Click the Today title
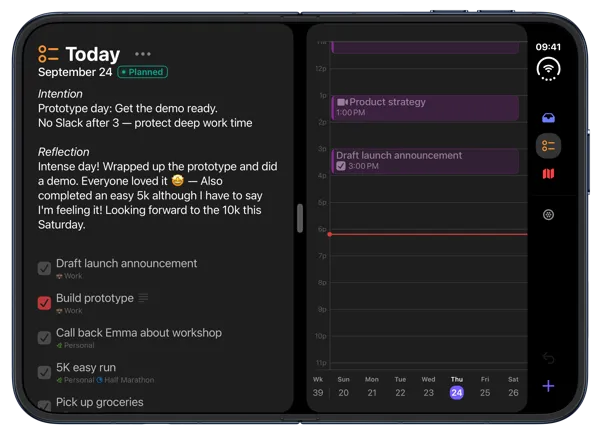600x436 pixels. coord(93,54)
